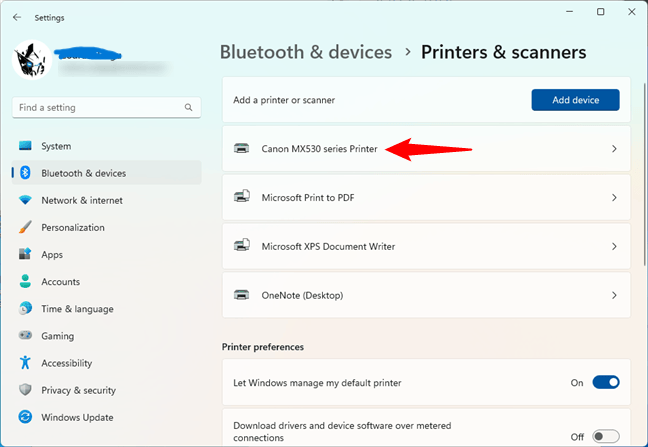Open Windows Update settings
This screenshot has width=648, height=447.
point(107,417)
